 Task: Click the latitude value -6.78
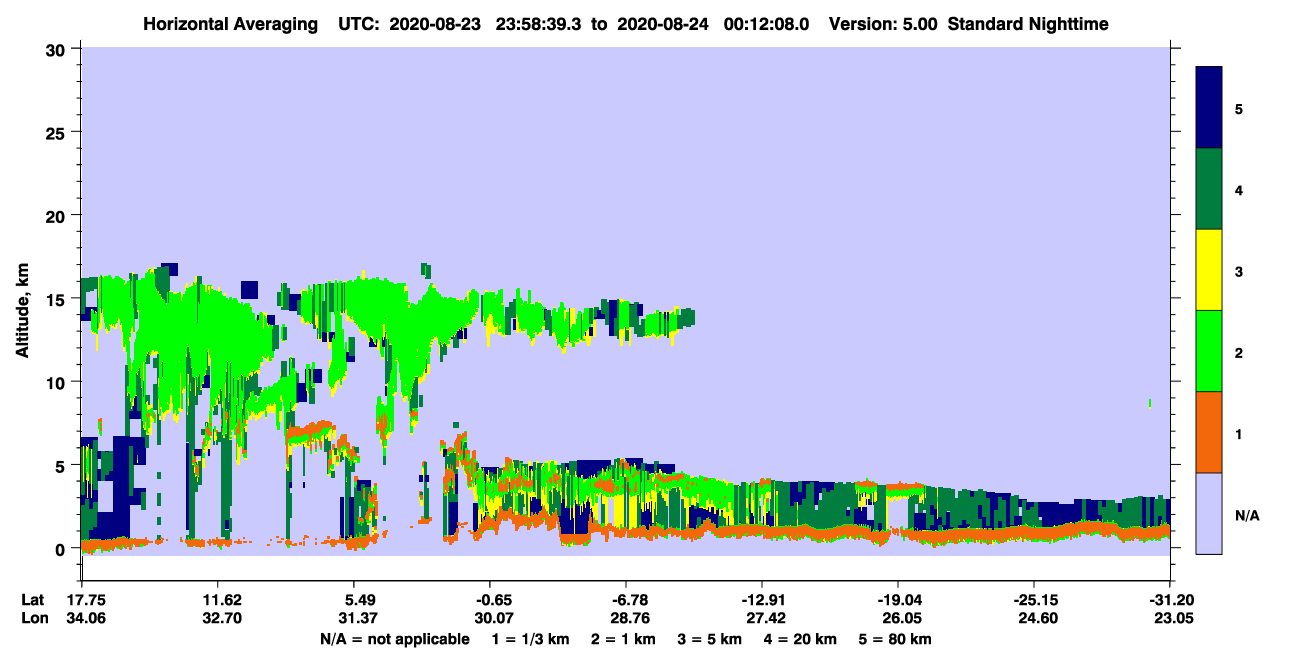(625, 600)
